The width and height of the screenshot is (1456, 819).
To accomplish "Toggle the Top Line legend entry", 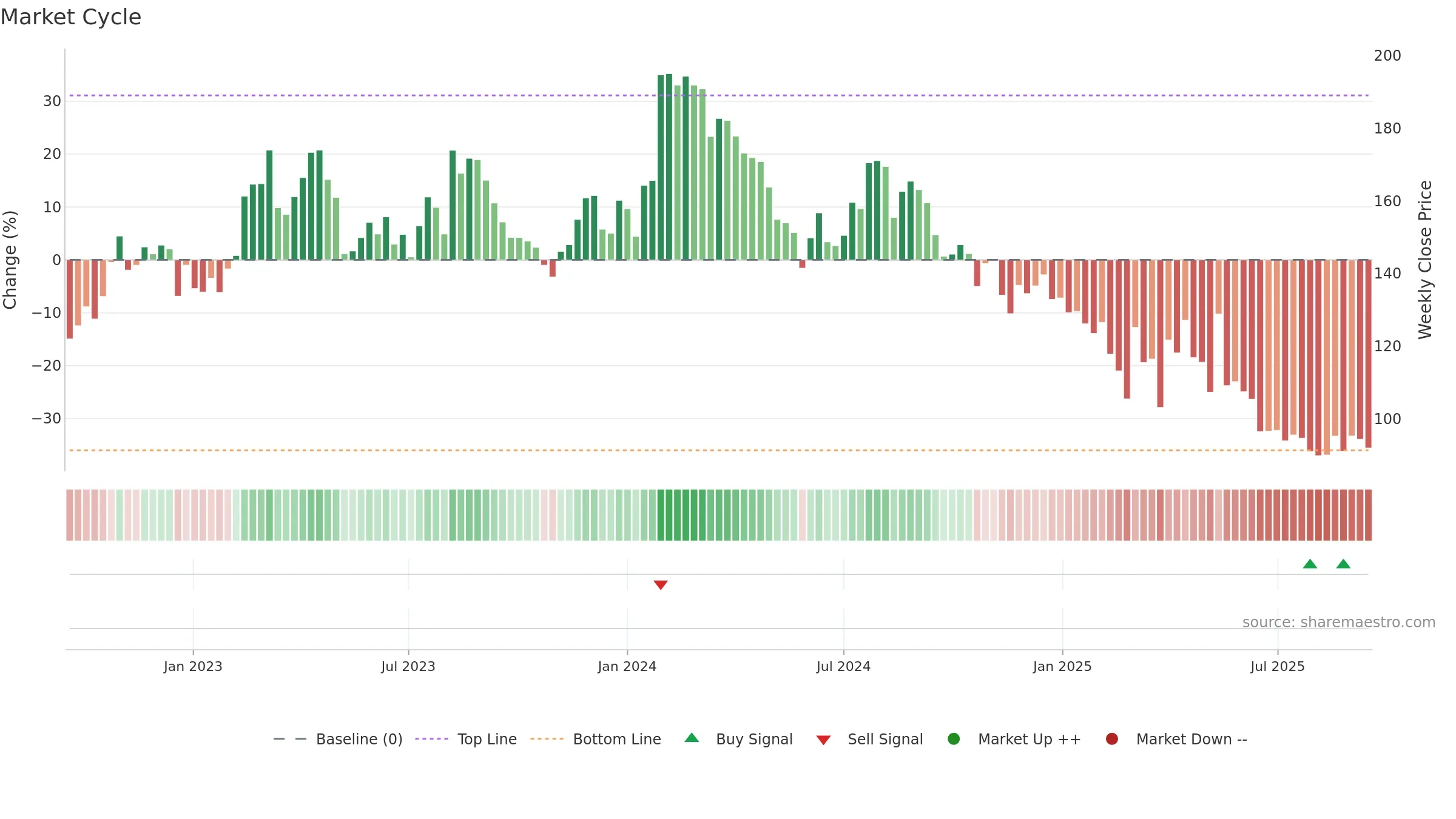I will tap(466, 739).
